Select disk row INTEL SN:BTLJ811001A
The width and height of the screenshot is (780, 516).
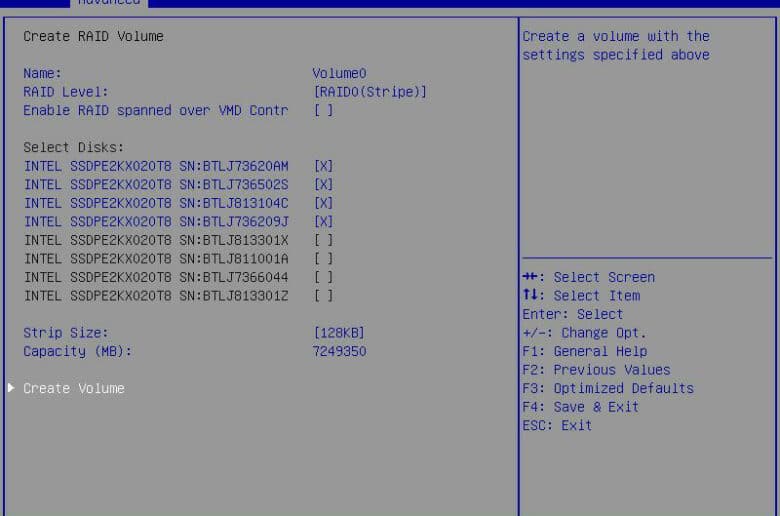[x=156, y=259]
